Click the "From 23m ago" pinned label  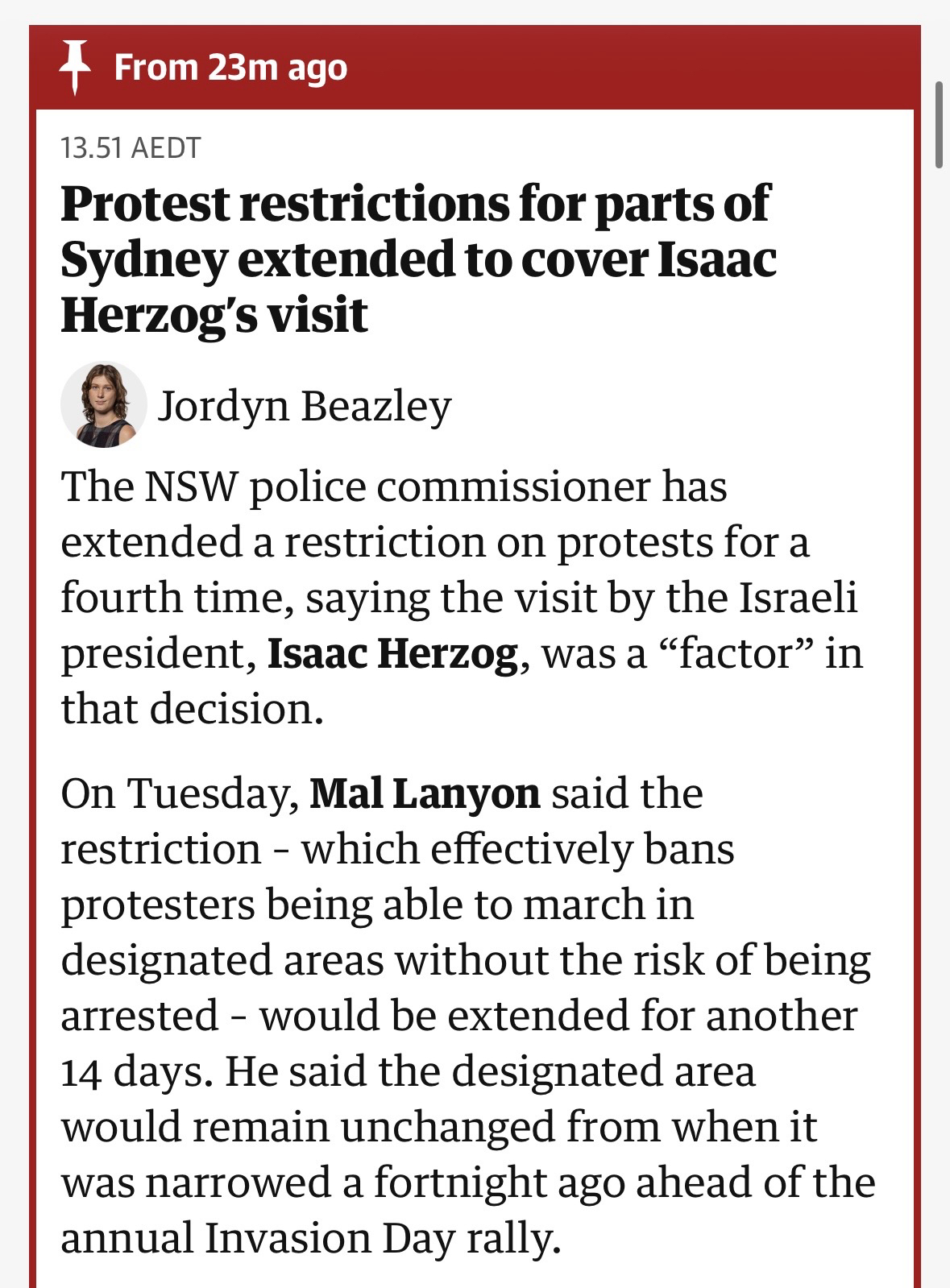click(x=230, y=68)
